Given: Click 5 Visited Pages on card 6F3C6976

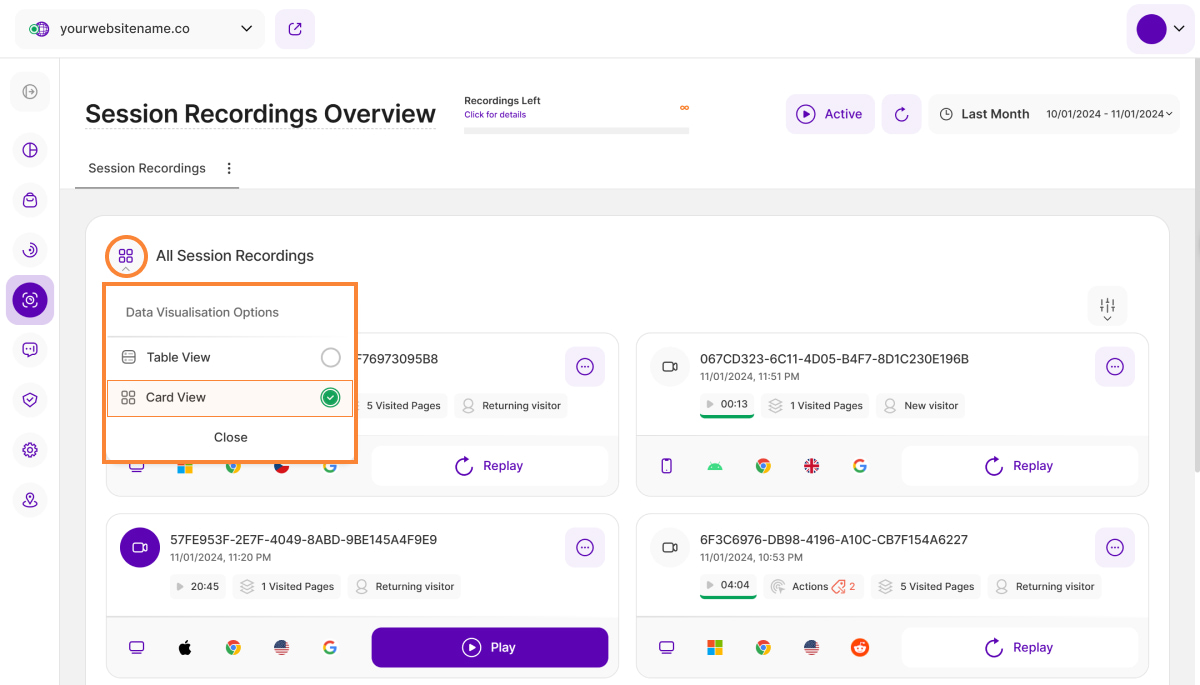Looking at the screenshot, I should (927, 587).
